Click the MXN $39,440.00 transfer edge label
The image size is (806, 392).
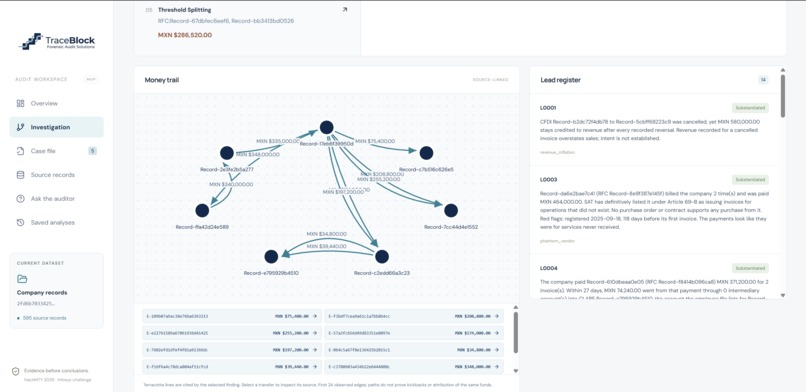coord(326,246)
